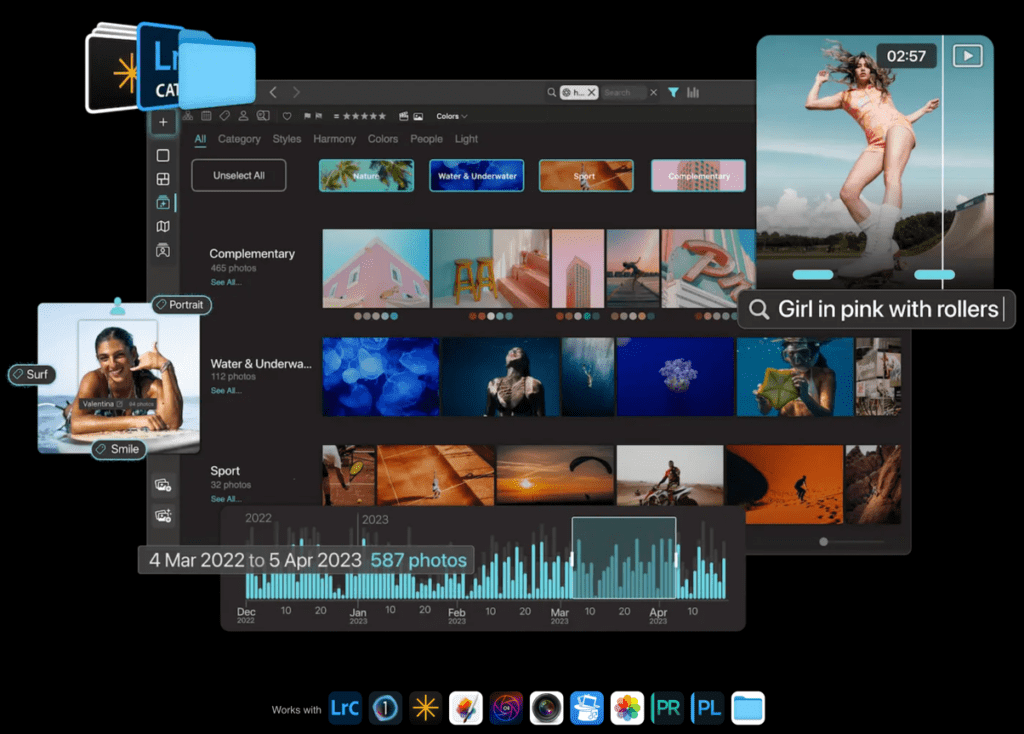This screenshot has height=734, width=1024.
Task: Click the plus add button in sidebar
Action: coord(163,122)
